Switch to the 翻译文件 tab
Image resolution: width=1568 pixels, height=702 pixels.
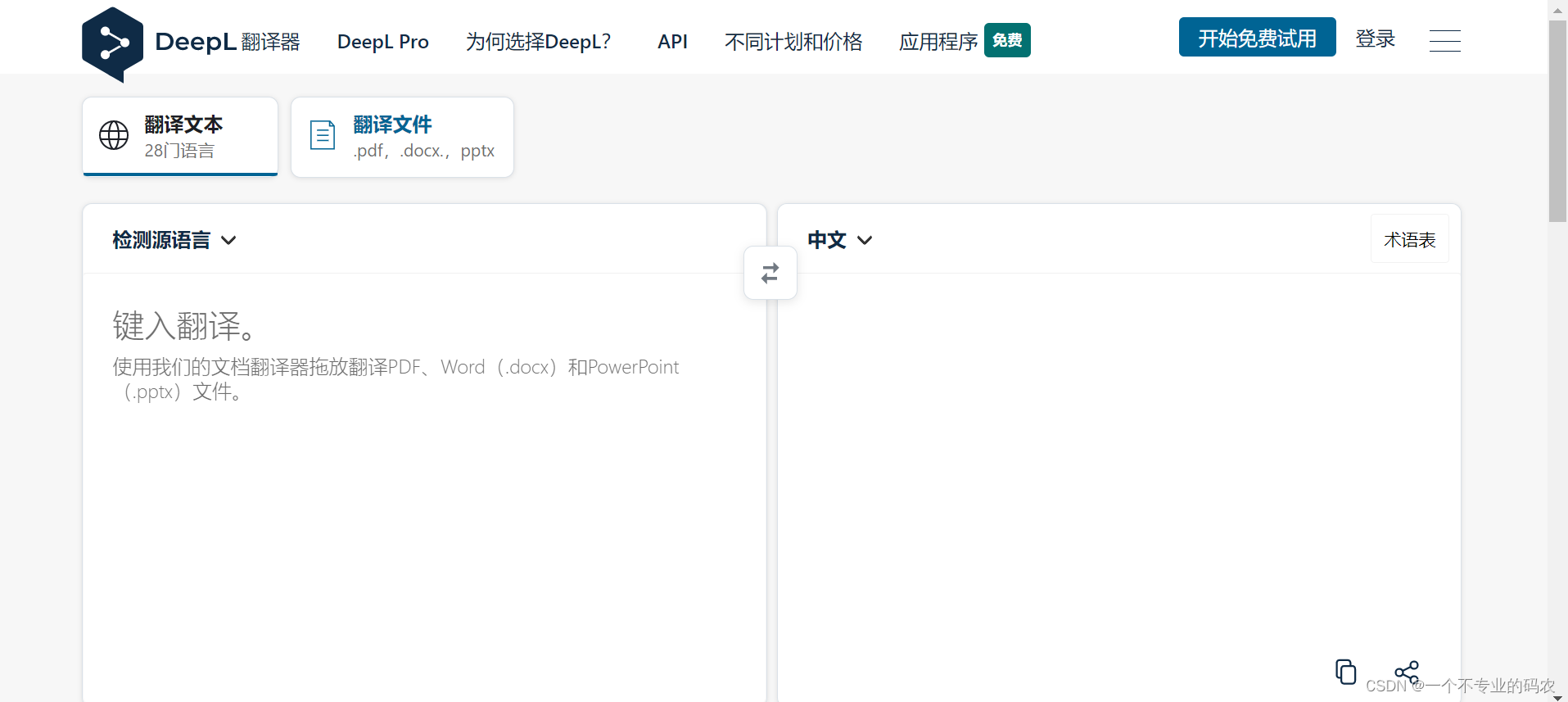pyautogui.click(x=402, y=137)
